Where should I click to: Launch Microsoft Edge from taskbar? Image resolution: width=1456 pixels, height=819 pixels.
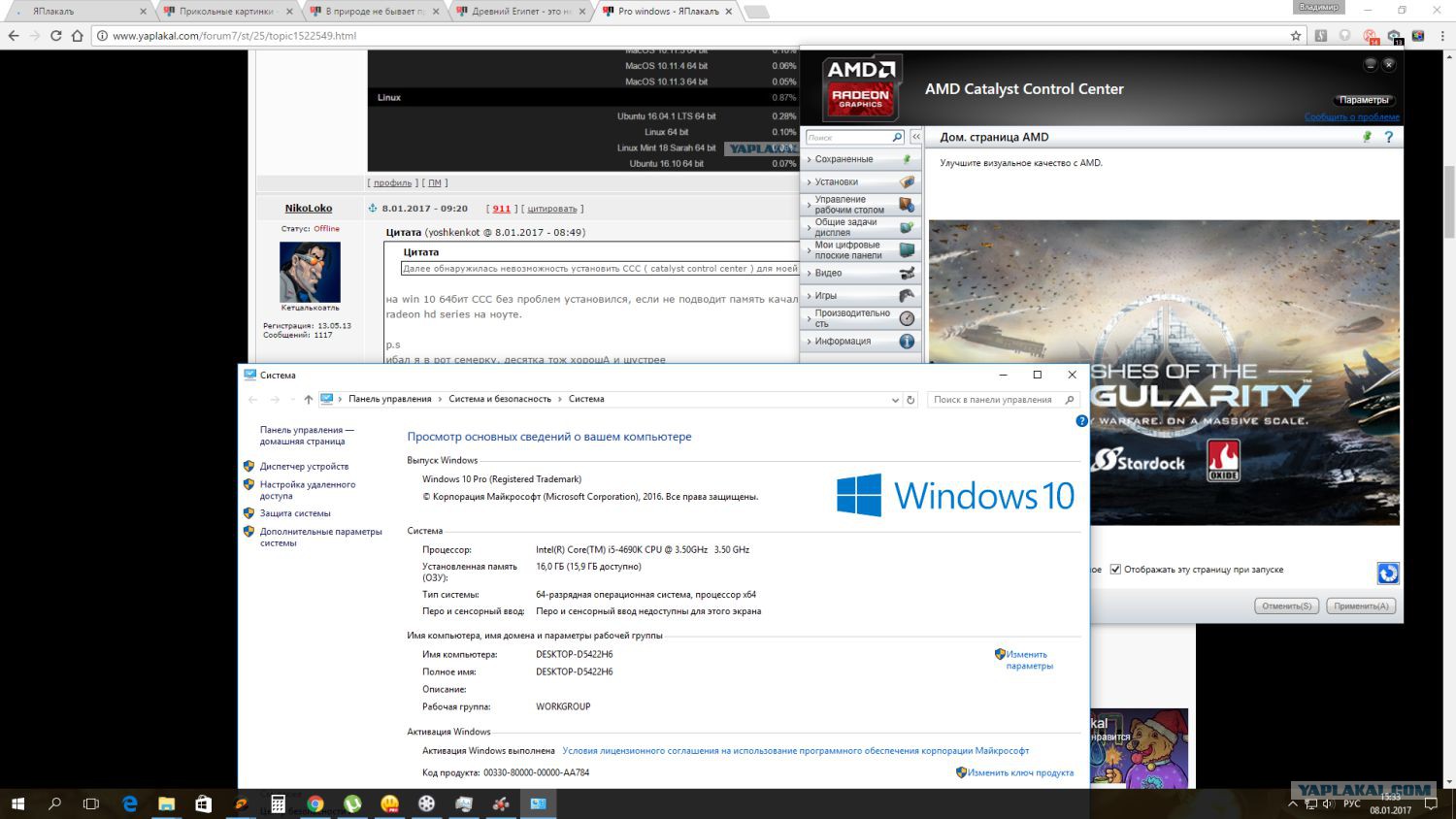point(129,803)
